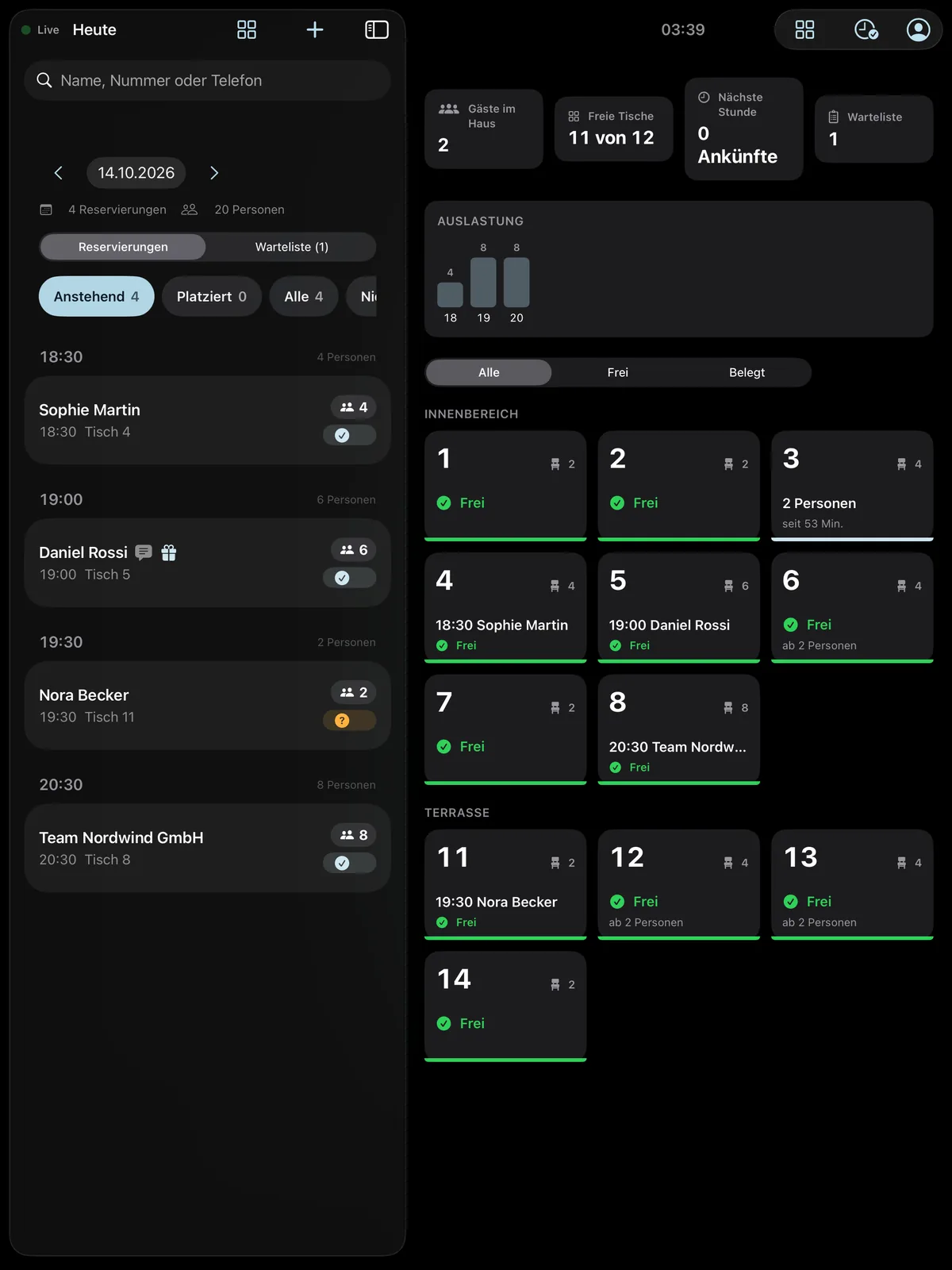This screenshot has width=952, height=1270.
Task: Select terrace table 13 tile
Action: [x=852, y=884]
